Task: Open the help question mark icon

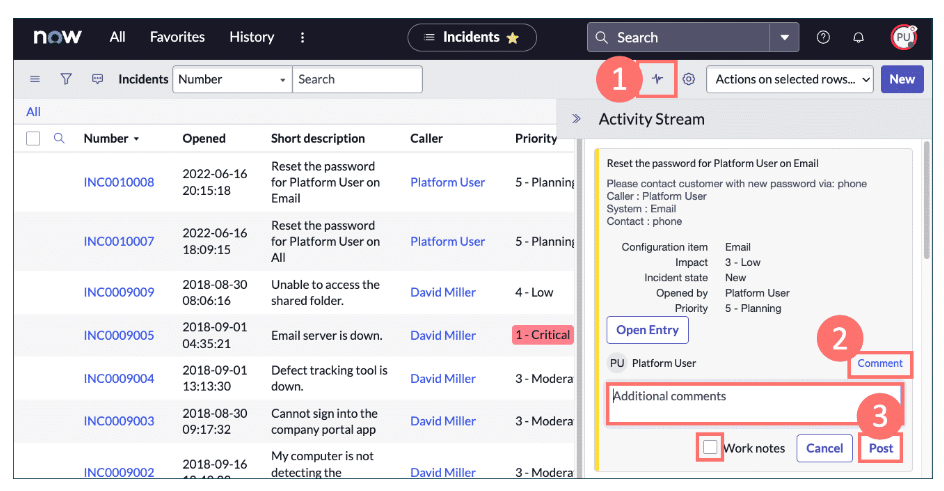Action: tap(823, 37)
